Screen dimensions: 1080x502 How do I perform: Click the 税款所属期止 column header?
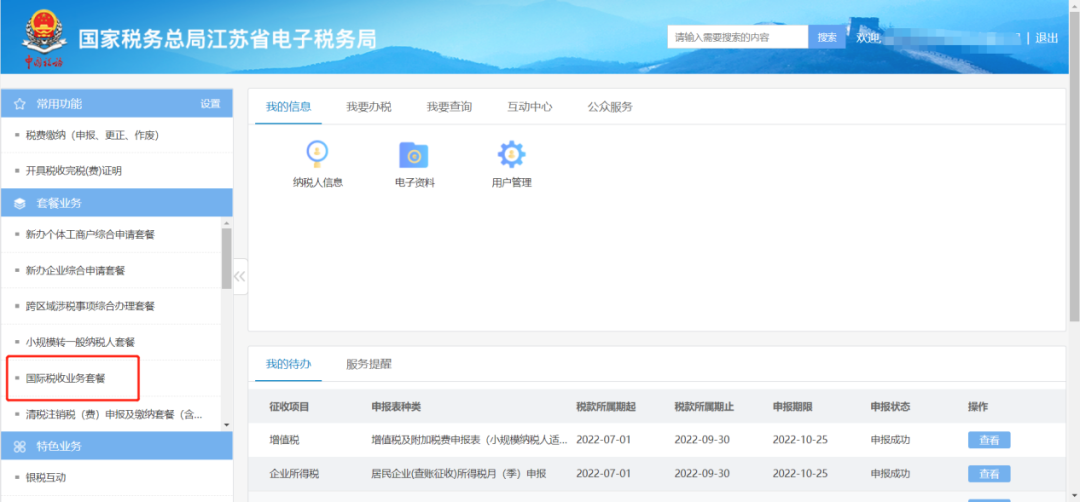[704, 406]
